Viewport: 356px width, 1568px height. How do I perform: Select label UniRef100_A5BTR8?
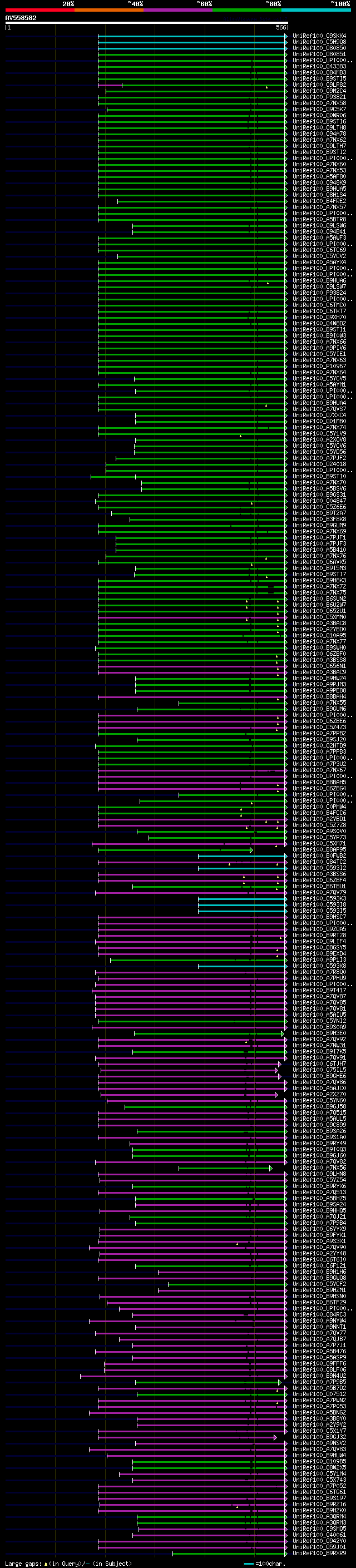point(319,220)
